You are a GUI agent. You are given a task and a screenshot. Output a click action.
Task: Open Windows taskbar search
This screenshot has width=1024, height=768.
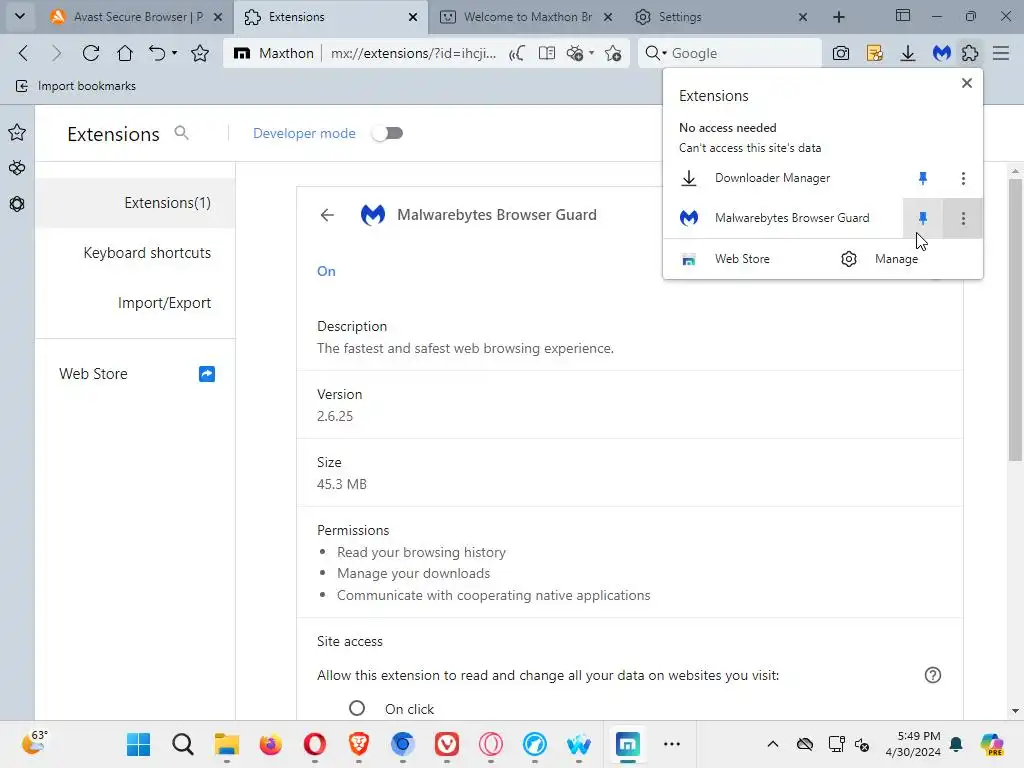(183, 744)
